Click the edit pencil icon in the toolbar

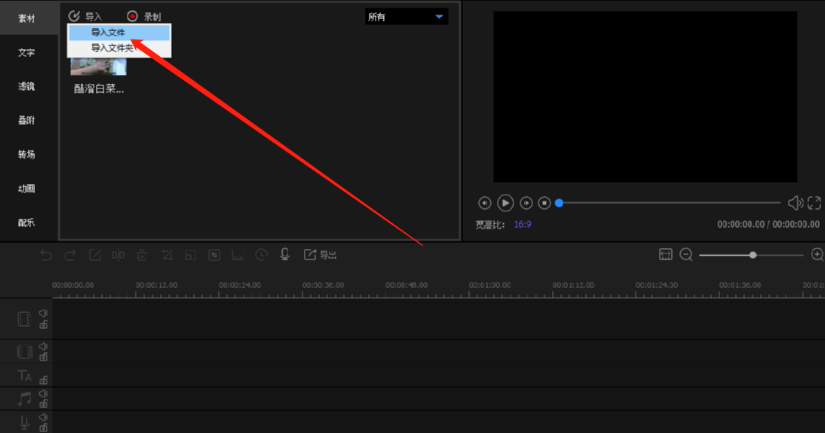[95, 255]
